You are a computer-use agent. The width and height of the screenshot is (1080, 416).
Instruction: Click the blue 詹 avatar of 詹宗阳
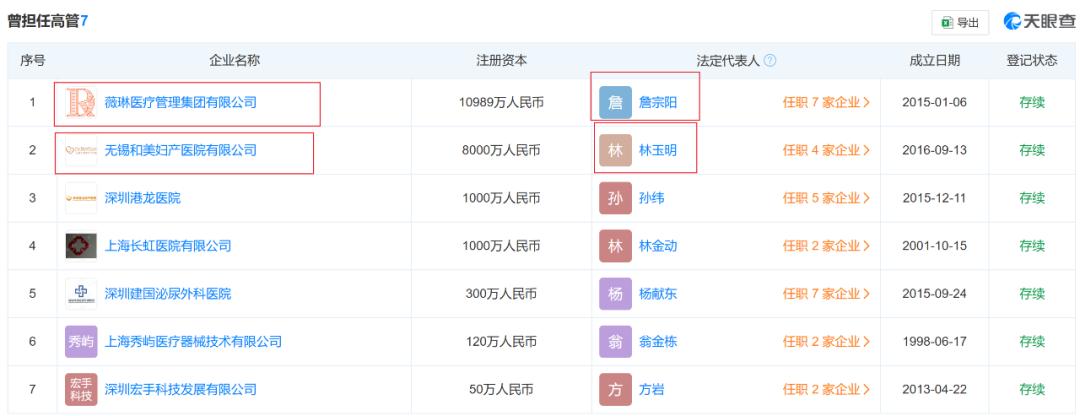[615, 102]
